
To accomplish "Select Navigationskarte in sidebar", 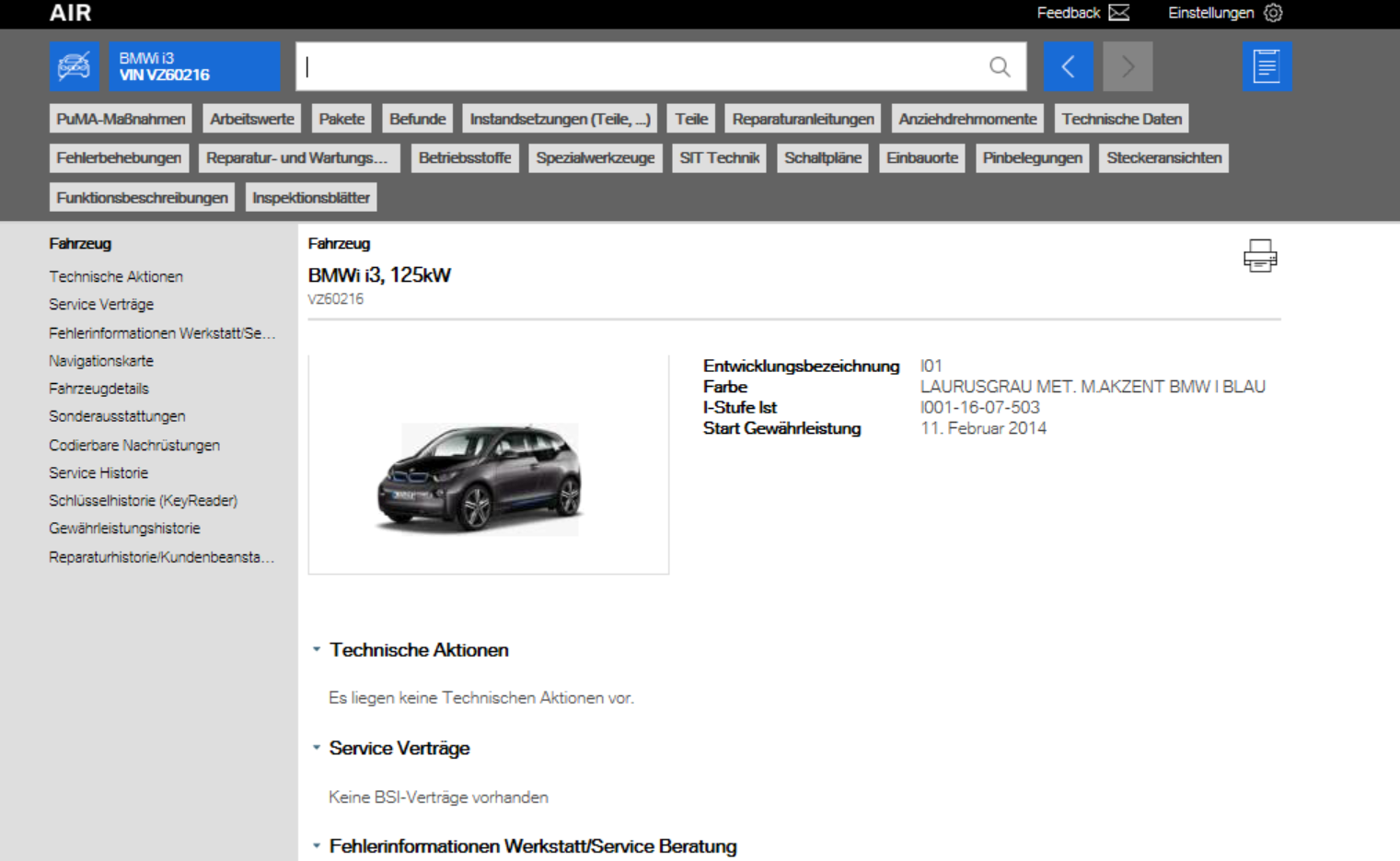I will [101, 361].
